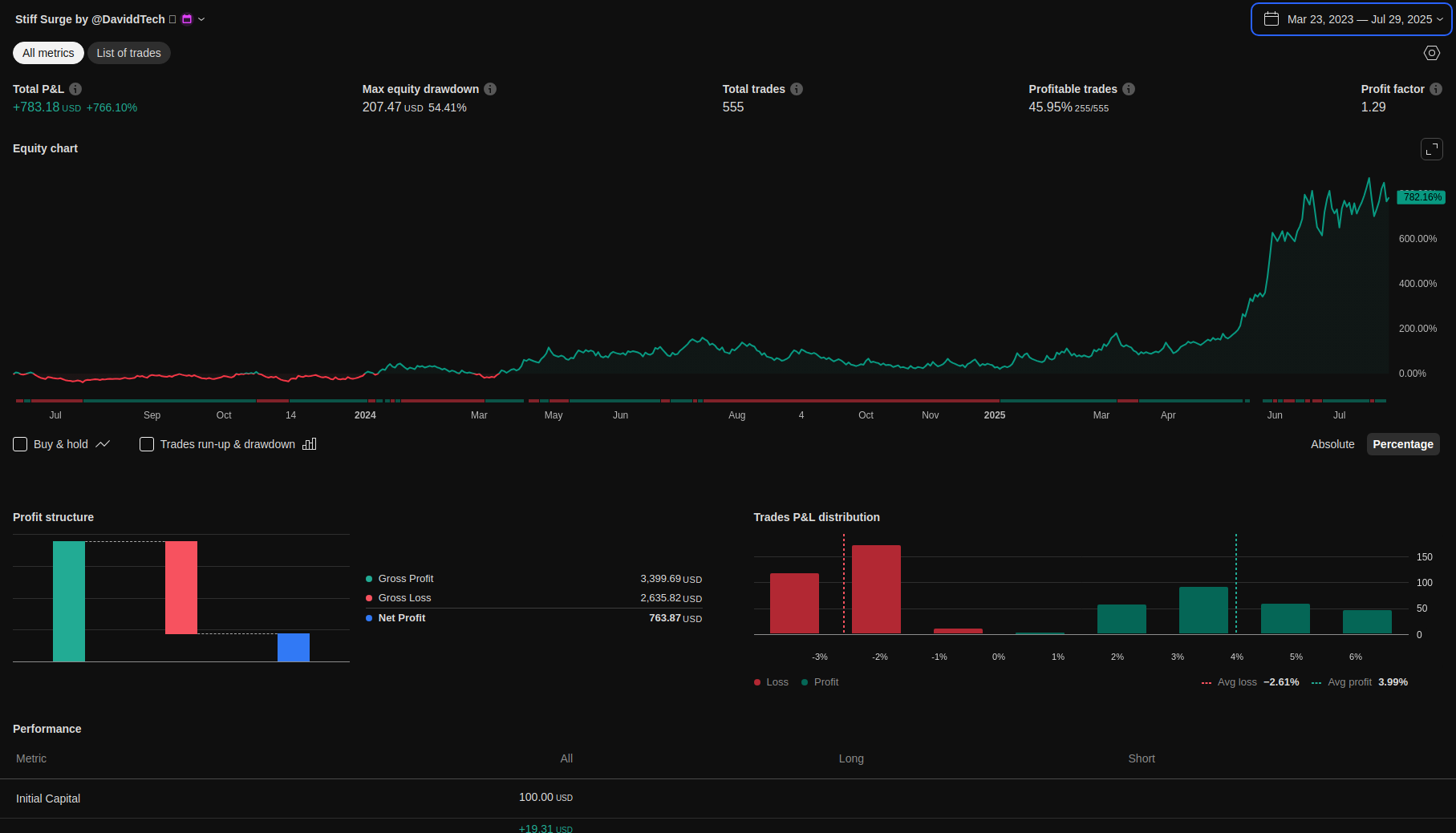Click the Gross Profit green bar
The width and height of the screenshot is (1456, 833).
[69, 601]
